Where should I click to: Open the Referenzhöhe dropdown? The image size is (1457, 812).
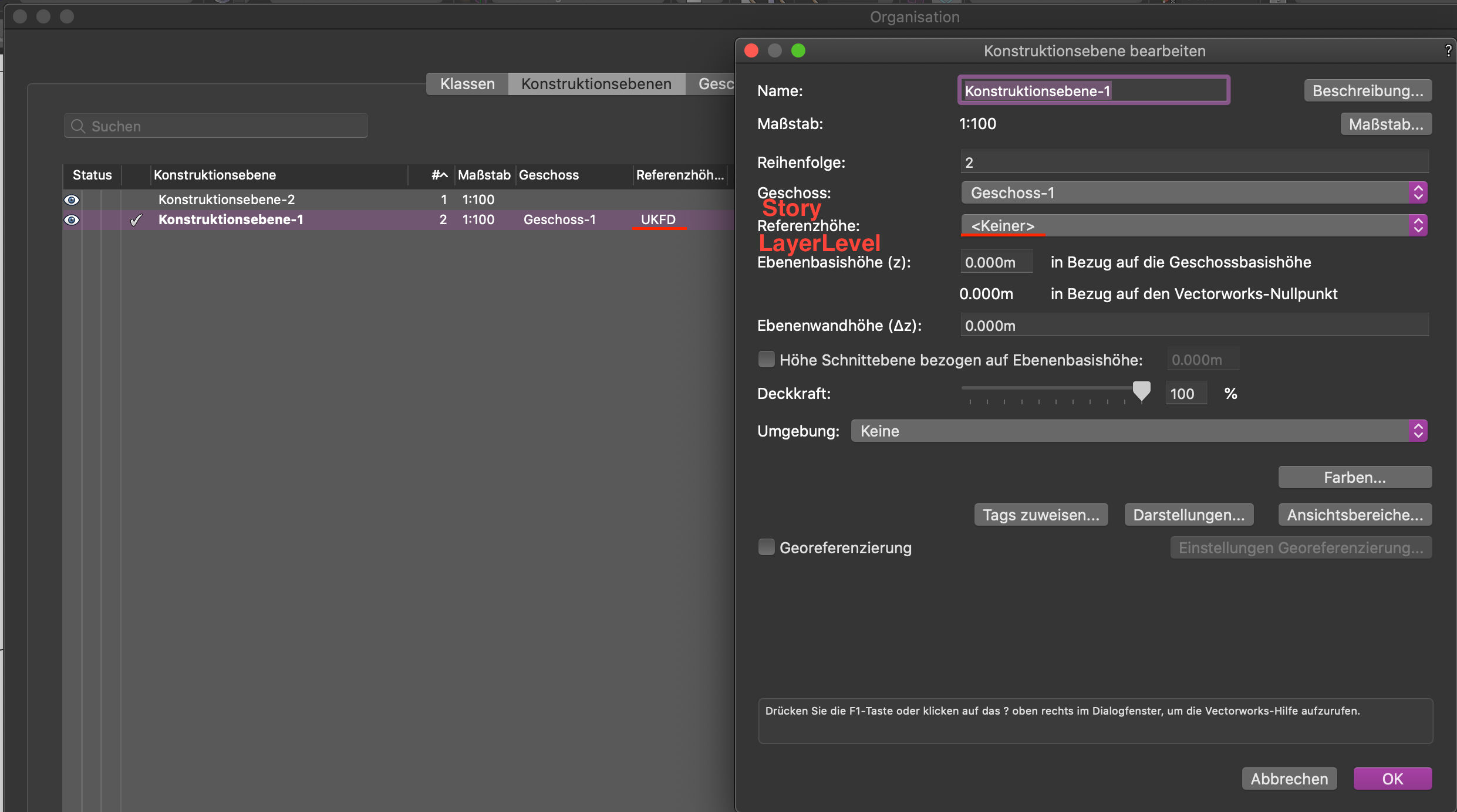coord(1194,226)
